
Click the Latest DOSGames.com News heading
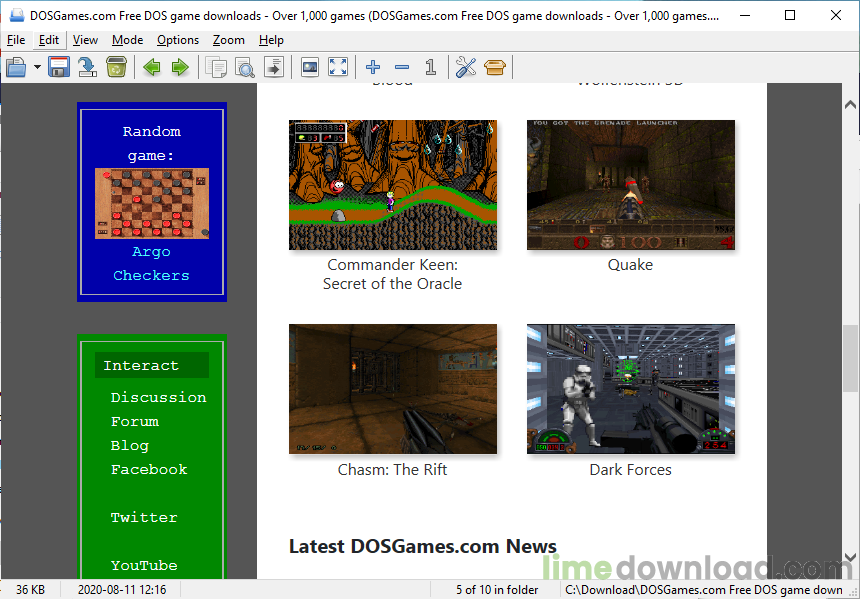[423, 546]
